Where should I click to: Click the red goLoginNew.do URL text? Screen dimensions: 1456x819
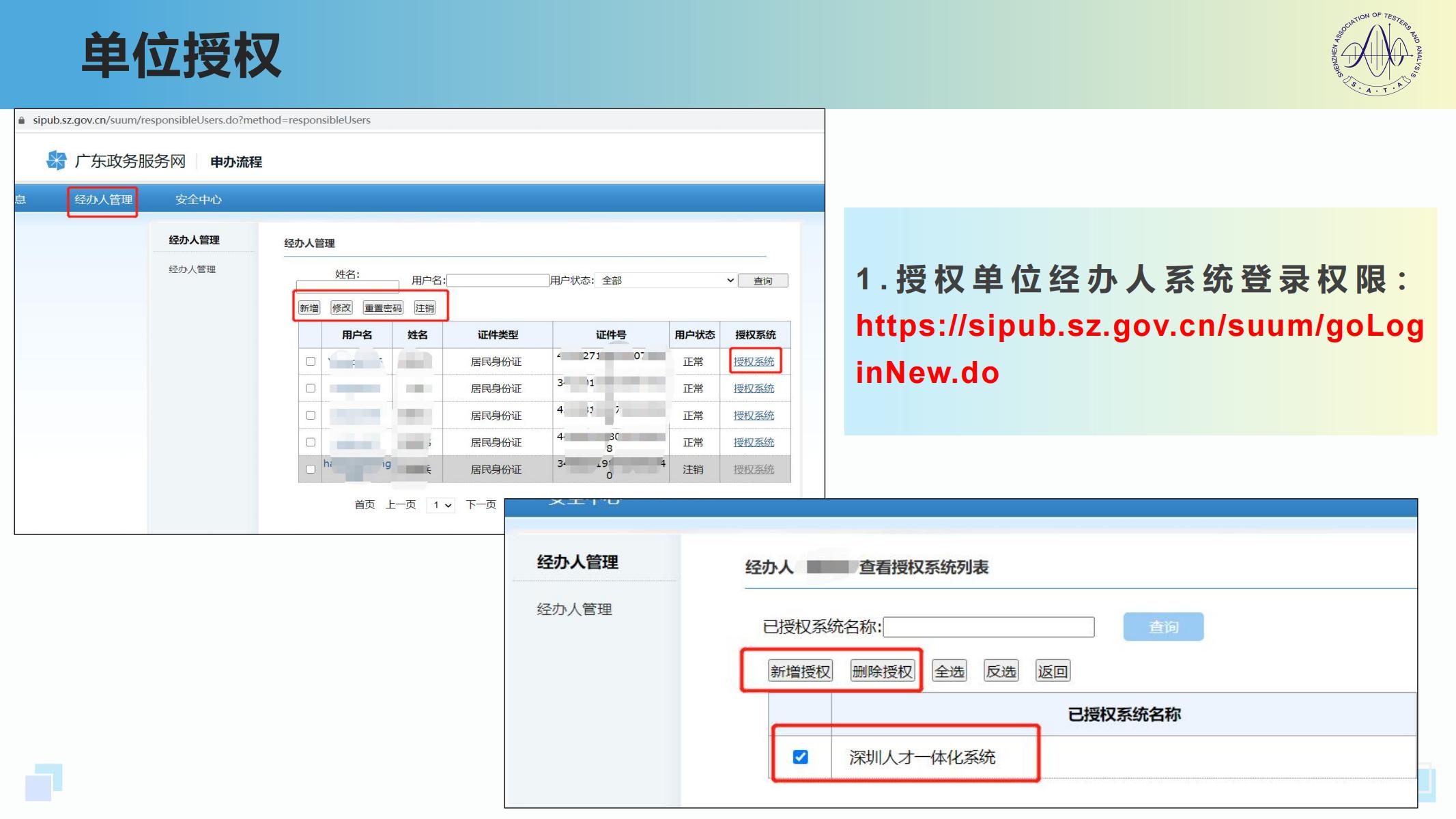pos(1140,349)
